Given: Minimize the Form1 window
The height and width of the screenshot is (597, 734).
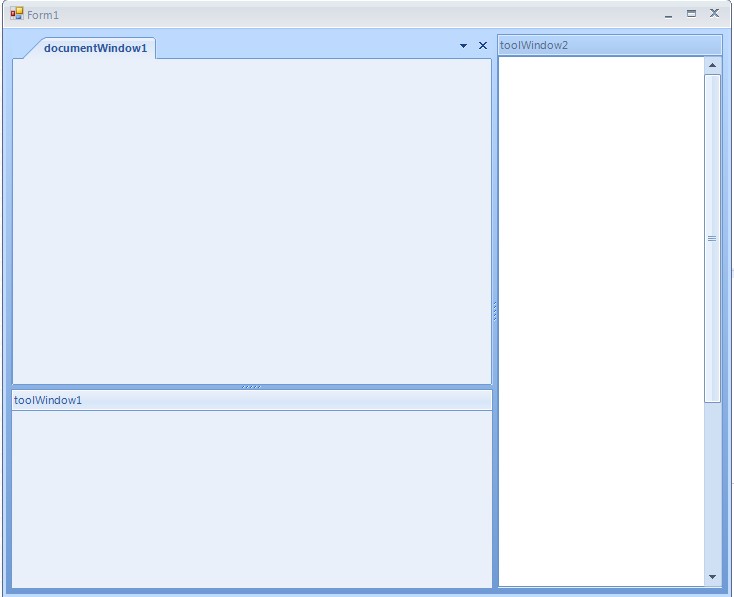Looking at the screenshot, I should click(668, 15).
